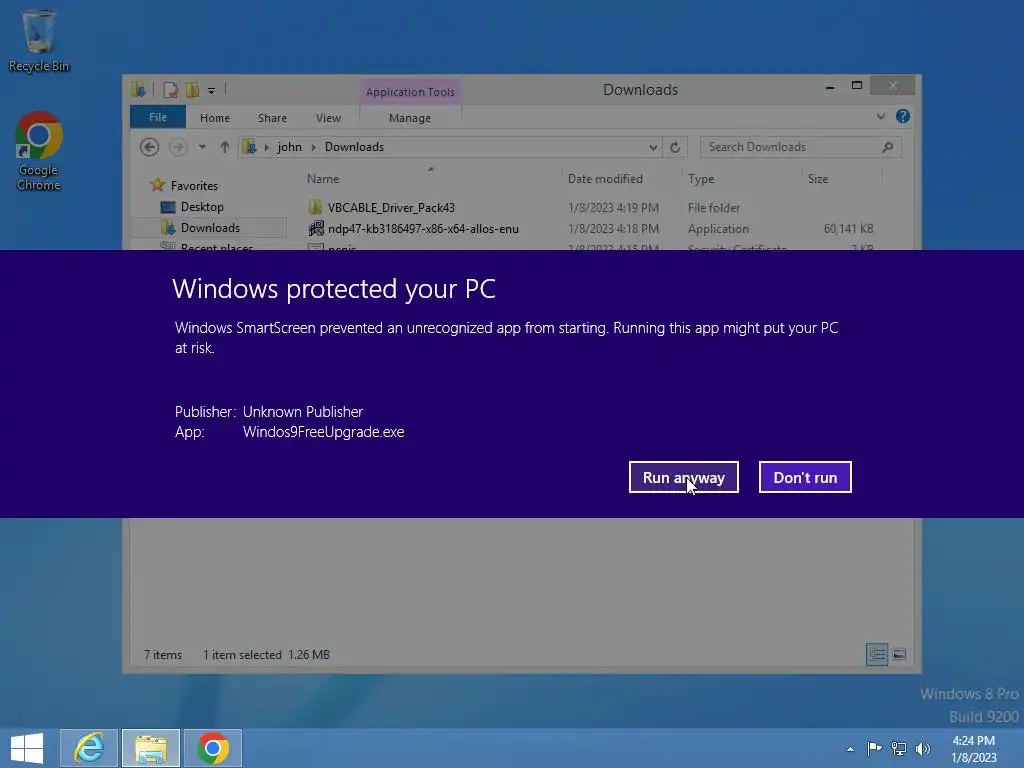Image resolution: width=1024 pixels, height=768 pixels.
Task: Expand the address bar history dropdown
Action: [653, 148]
